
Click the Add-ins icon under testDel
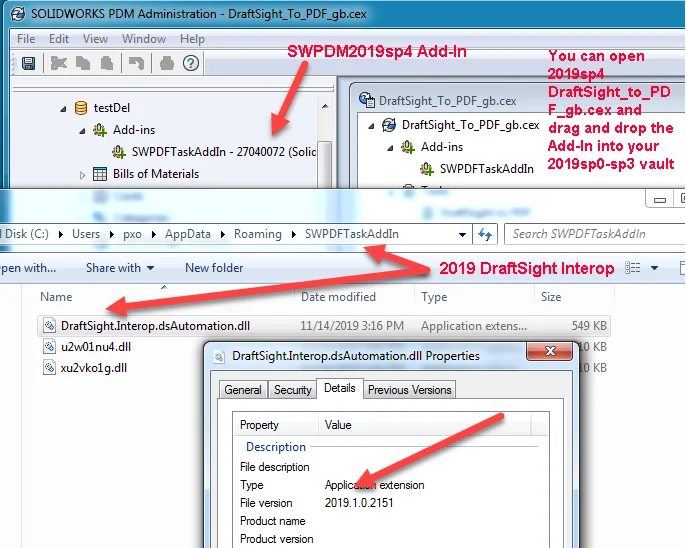point(100,130)
